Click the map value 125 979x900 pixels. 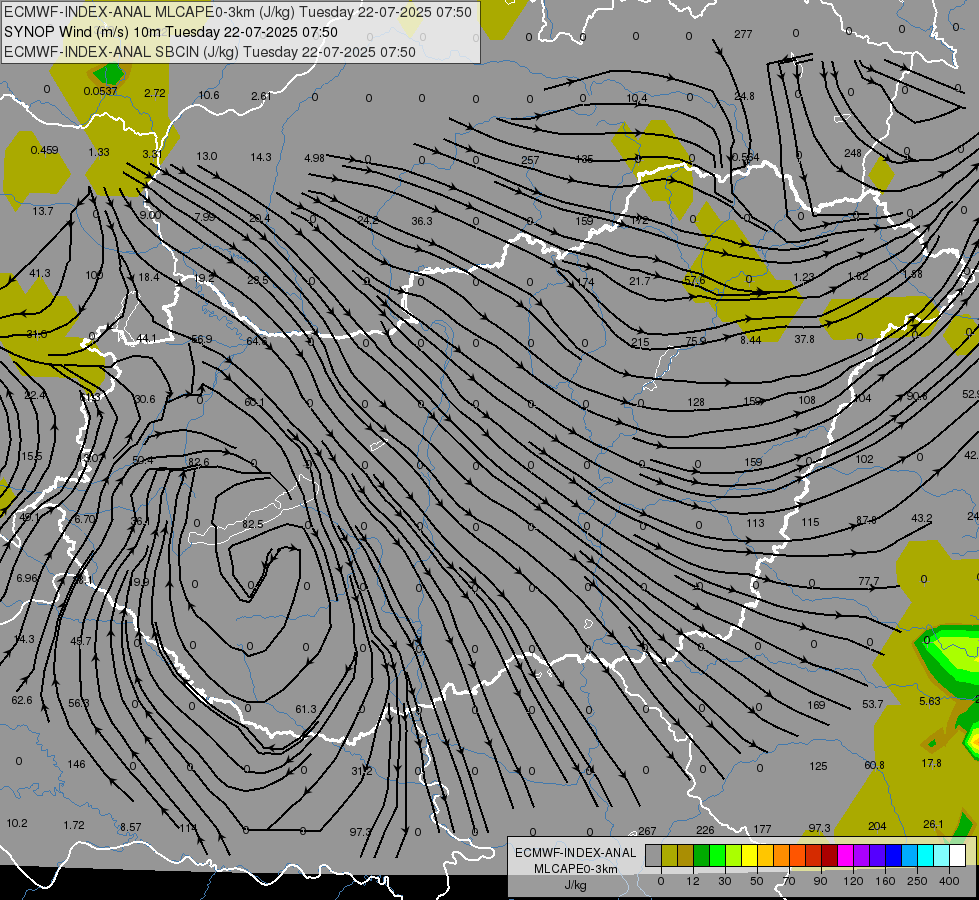click(x=818, y=766)
